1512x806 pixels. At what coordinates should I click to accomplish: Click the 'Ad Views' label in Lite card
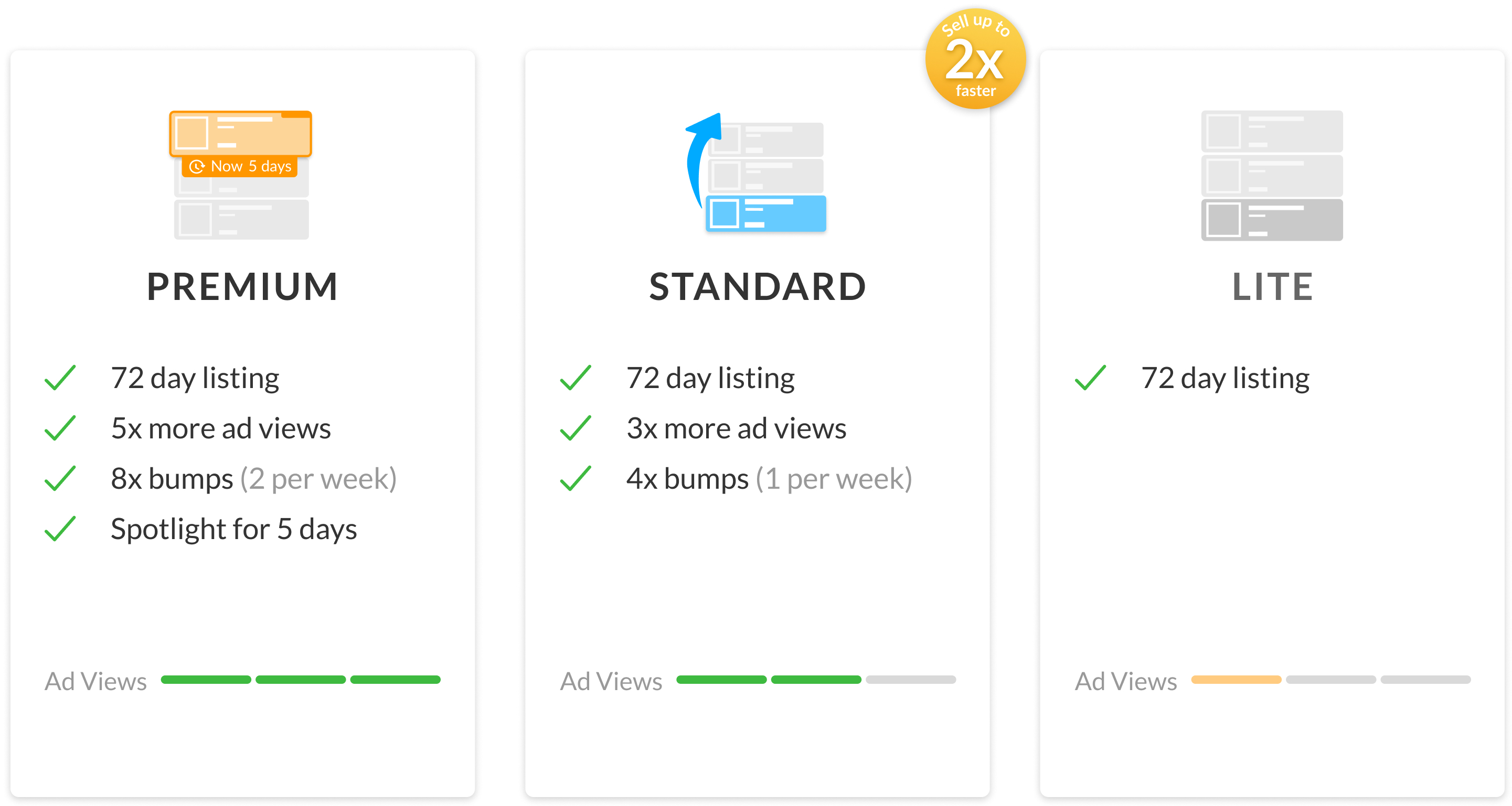point(1126,681)
